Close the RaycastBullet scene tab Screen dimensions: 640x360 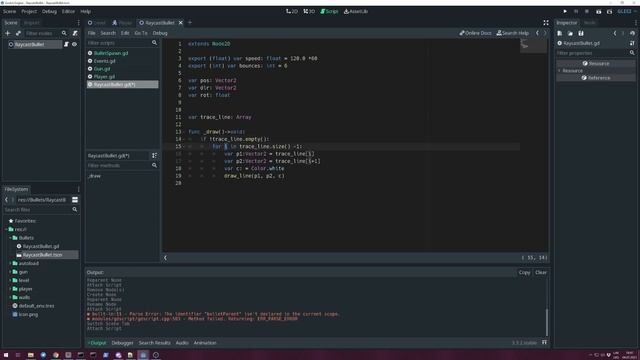(x=180, y=23)
